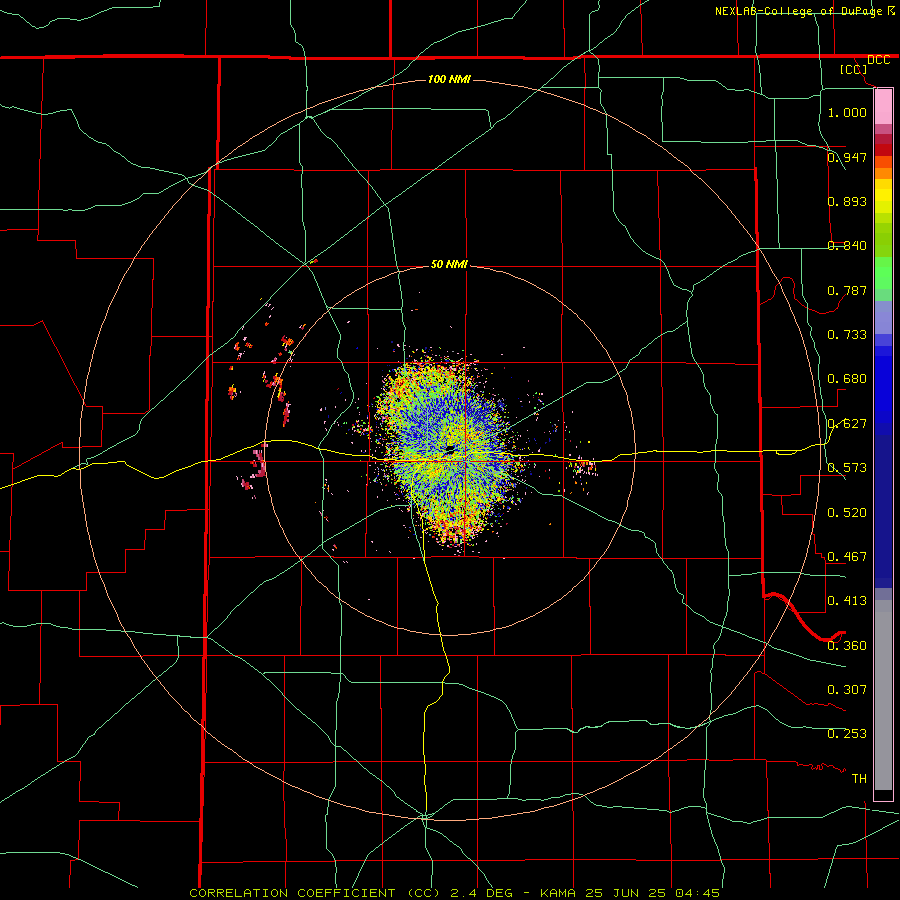Select the 100 NMI range ring label
Viewport: 900px width, 900px height.
click(449, 79)
